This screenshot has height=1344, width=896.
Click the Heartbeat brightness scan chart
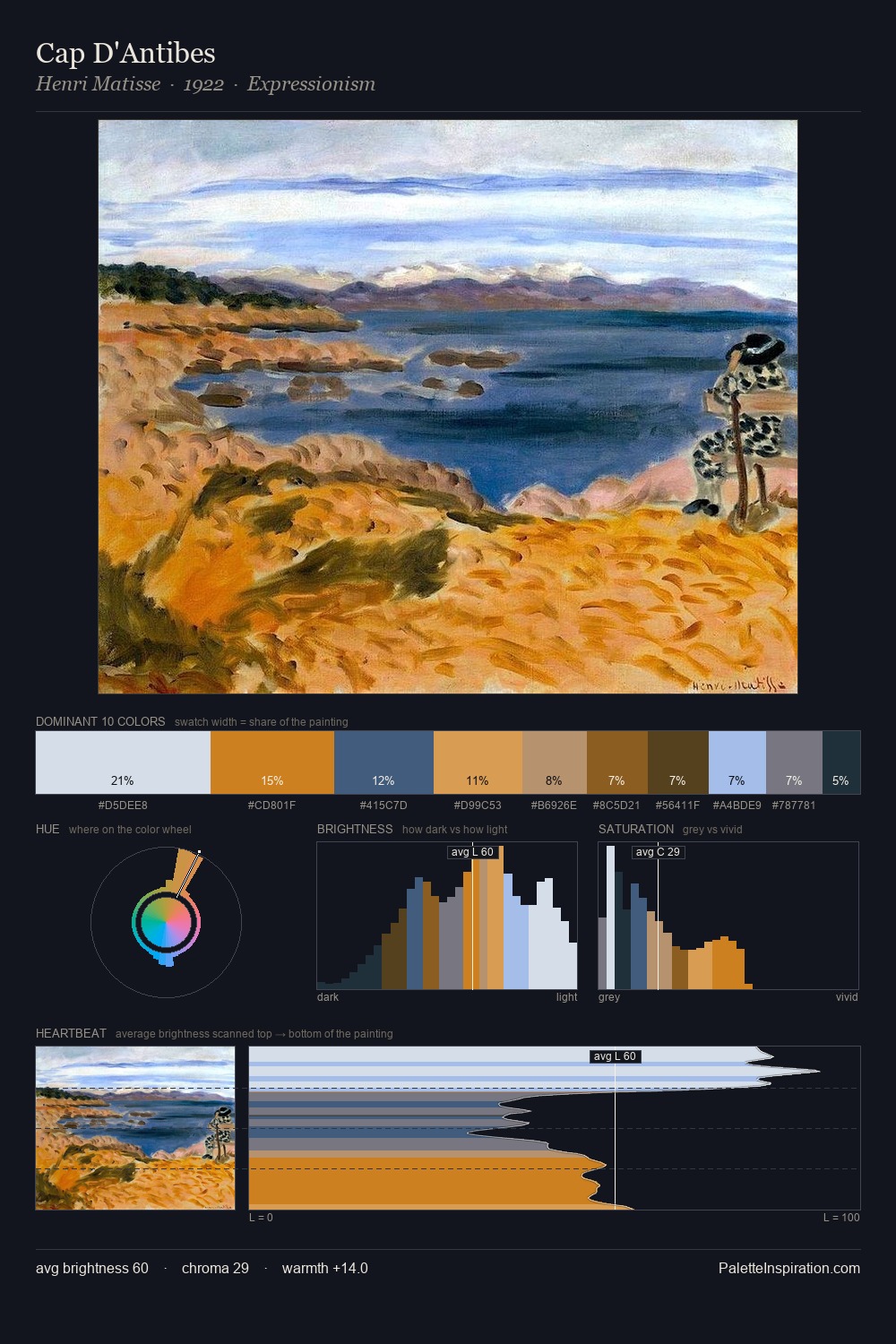pyautogui.click(x=555, y=1128)
